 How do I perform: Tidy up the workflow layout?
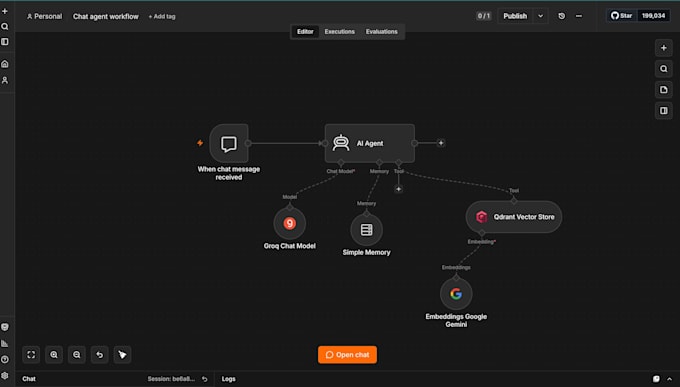(122, 355)
